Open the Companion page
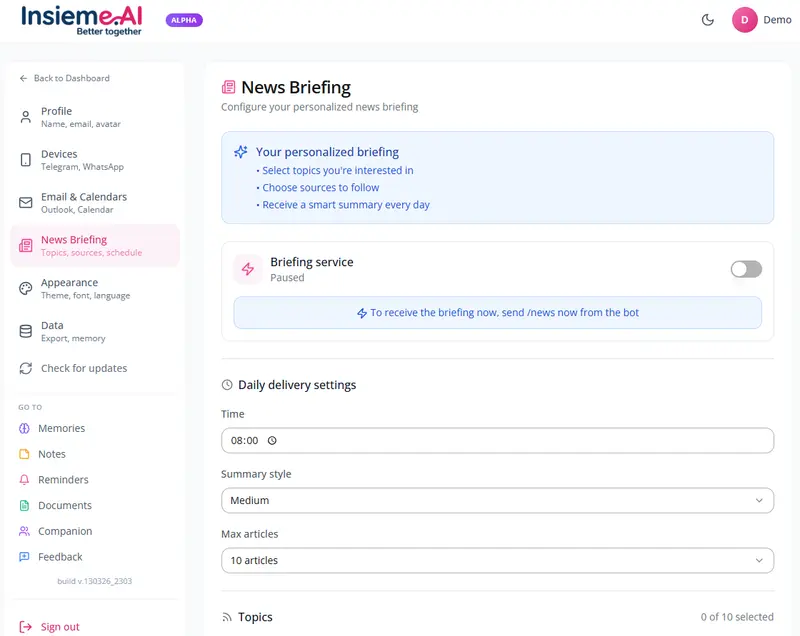Image resolution: width=800 pixels, height=636 pixels. [x=64, y=531]
